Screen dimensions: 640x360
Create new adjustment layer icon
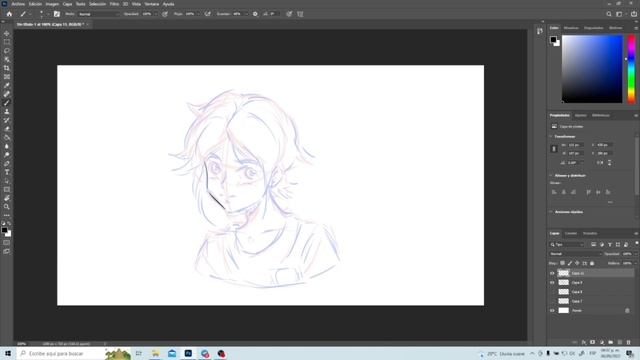(x=601, y=342)
